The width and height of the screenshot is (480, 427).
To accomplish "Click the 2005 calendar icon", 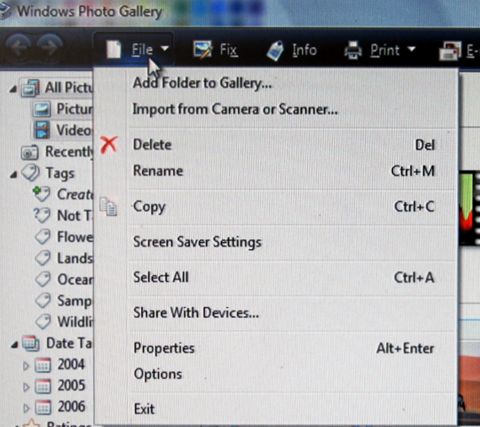I will [43, 386].
